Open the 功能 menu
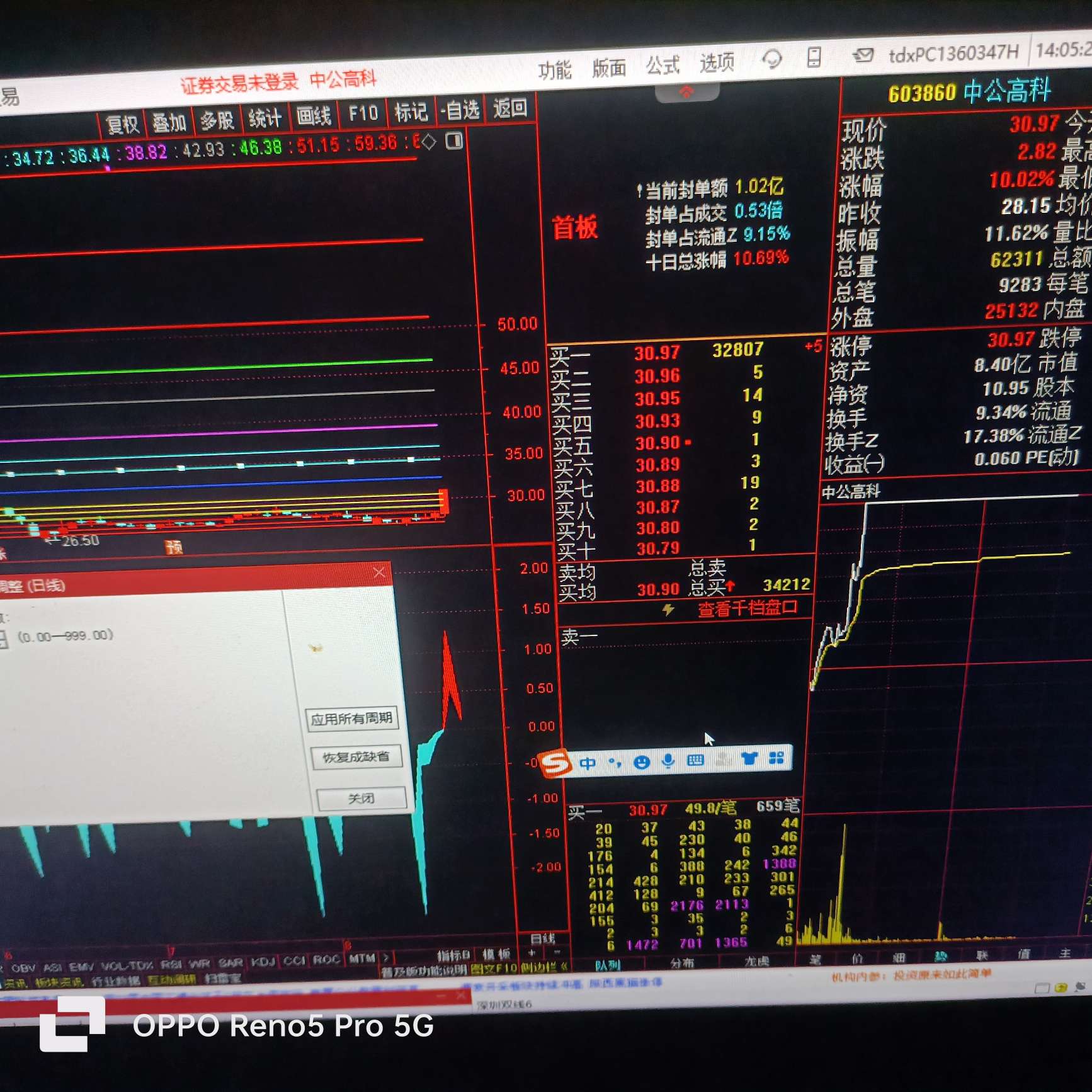1092x1092 pixels. [x=554, y=70]
